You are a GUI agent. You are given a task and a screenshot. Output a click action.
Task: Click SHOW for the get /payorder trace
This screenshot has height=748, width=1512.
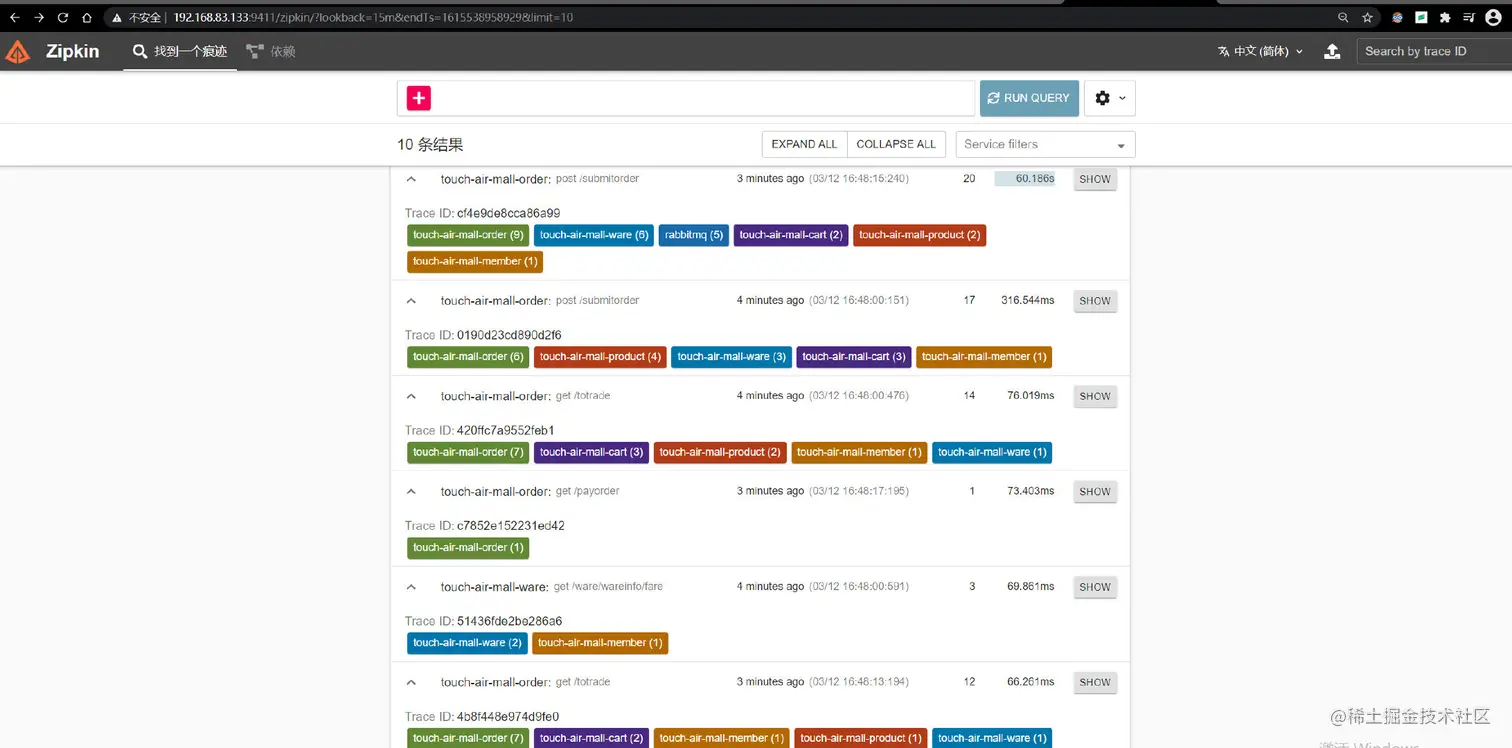coord(1095,492)
